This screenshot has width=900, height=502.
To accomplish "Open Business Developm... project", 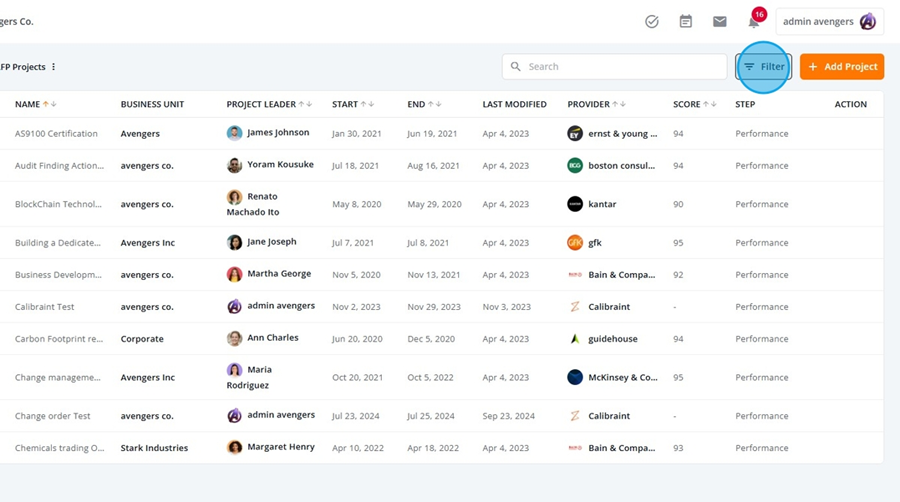I will click(x=58, y=275).
